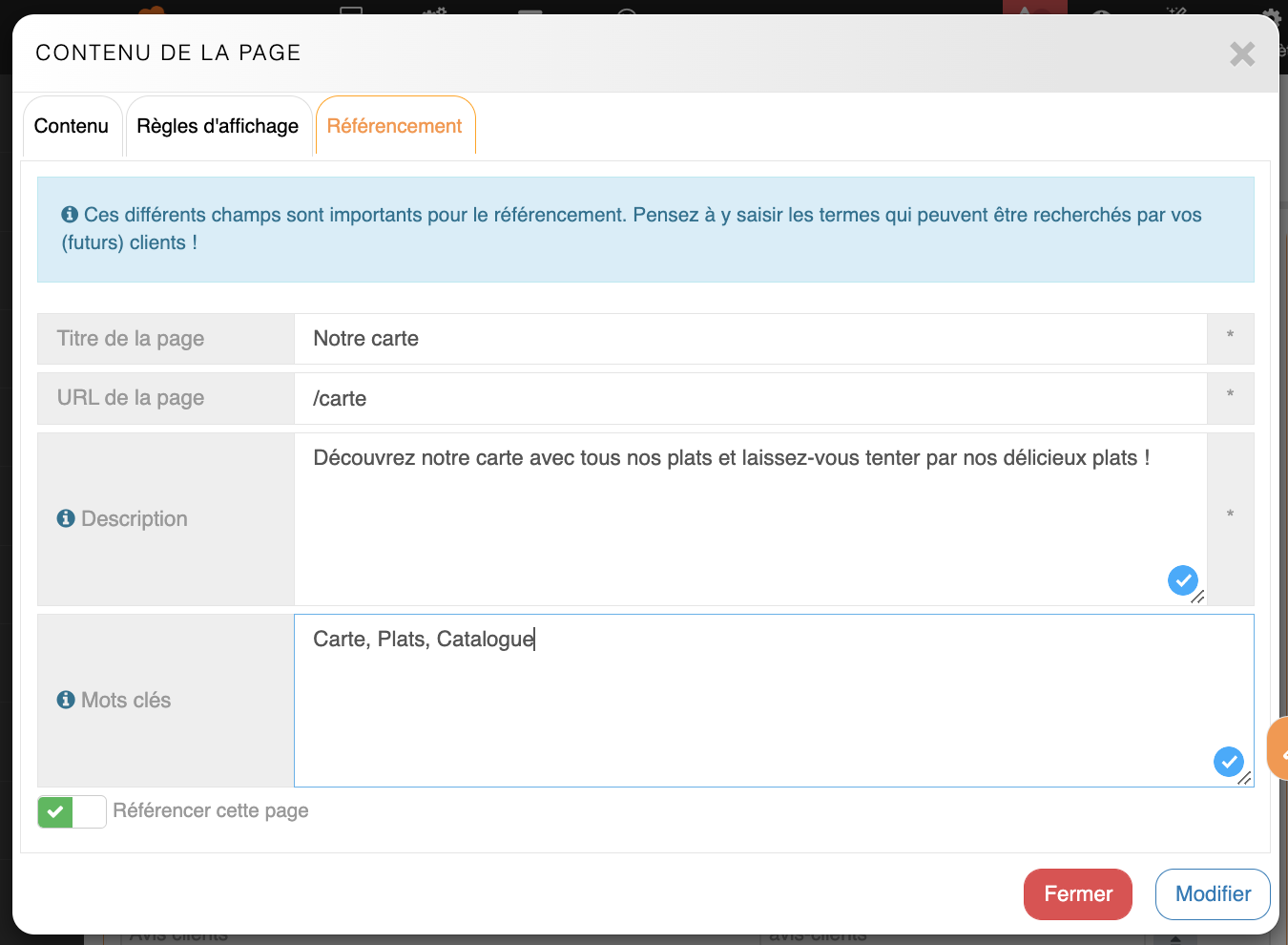Open the Règles d'affichage tab
This screenshot has width=1288, height=945.
[x=218, y=126]
